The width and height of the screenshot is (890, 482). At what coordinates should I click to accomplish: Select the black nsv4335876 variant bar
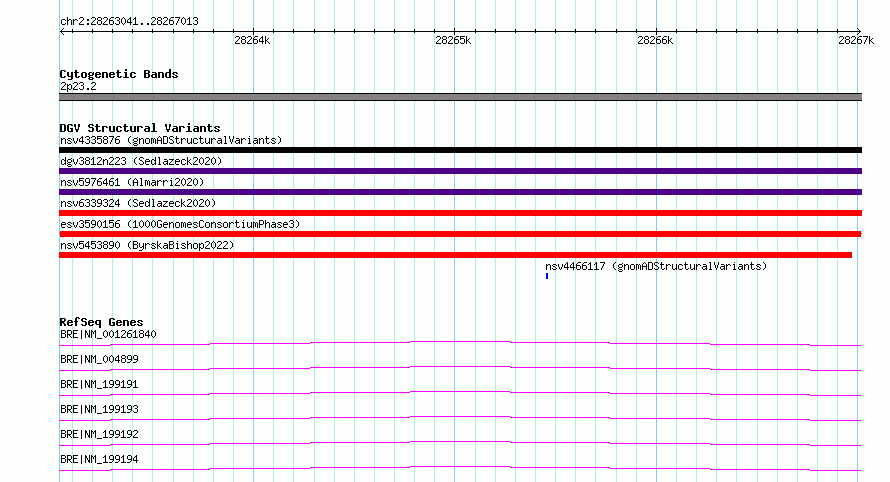[x=460, y=150]
